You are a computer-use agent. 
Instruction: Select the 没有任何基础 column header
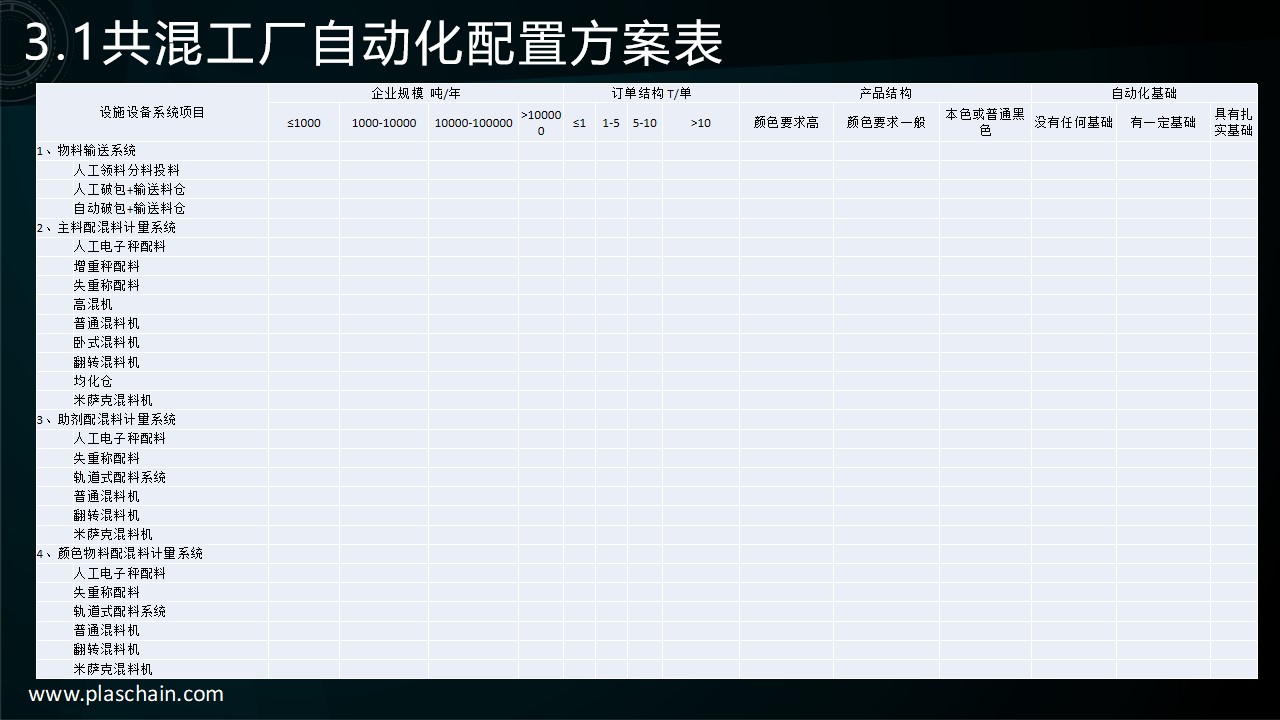click(1073, 123)
